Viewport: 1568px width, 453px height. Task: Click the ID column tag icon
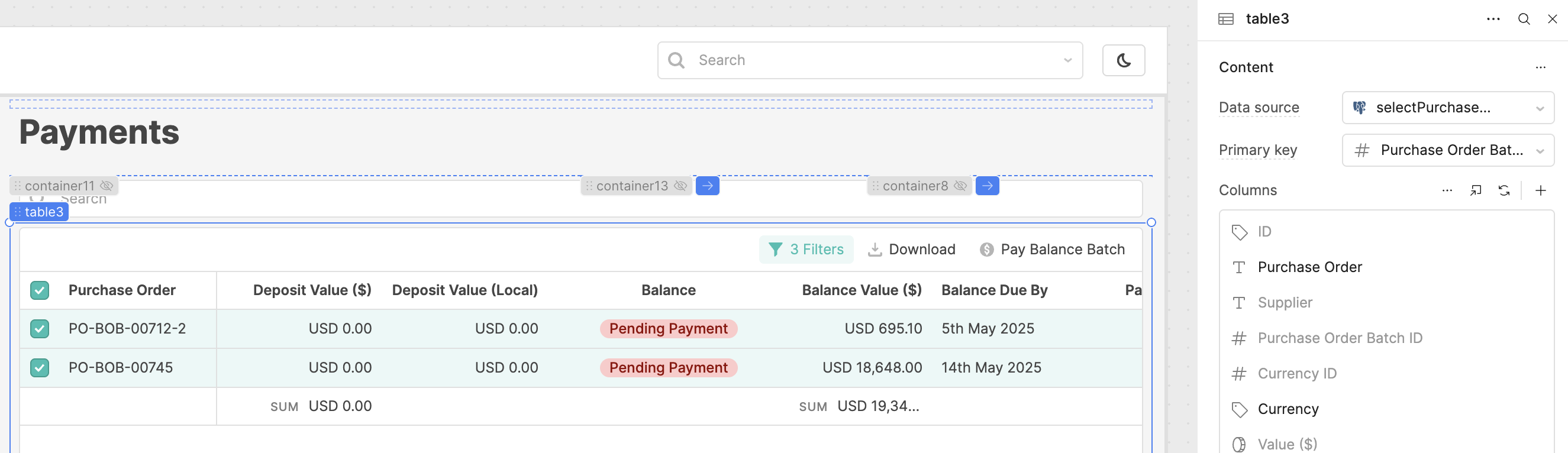point(1238,232)
